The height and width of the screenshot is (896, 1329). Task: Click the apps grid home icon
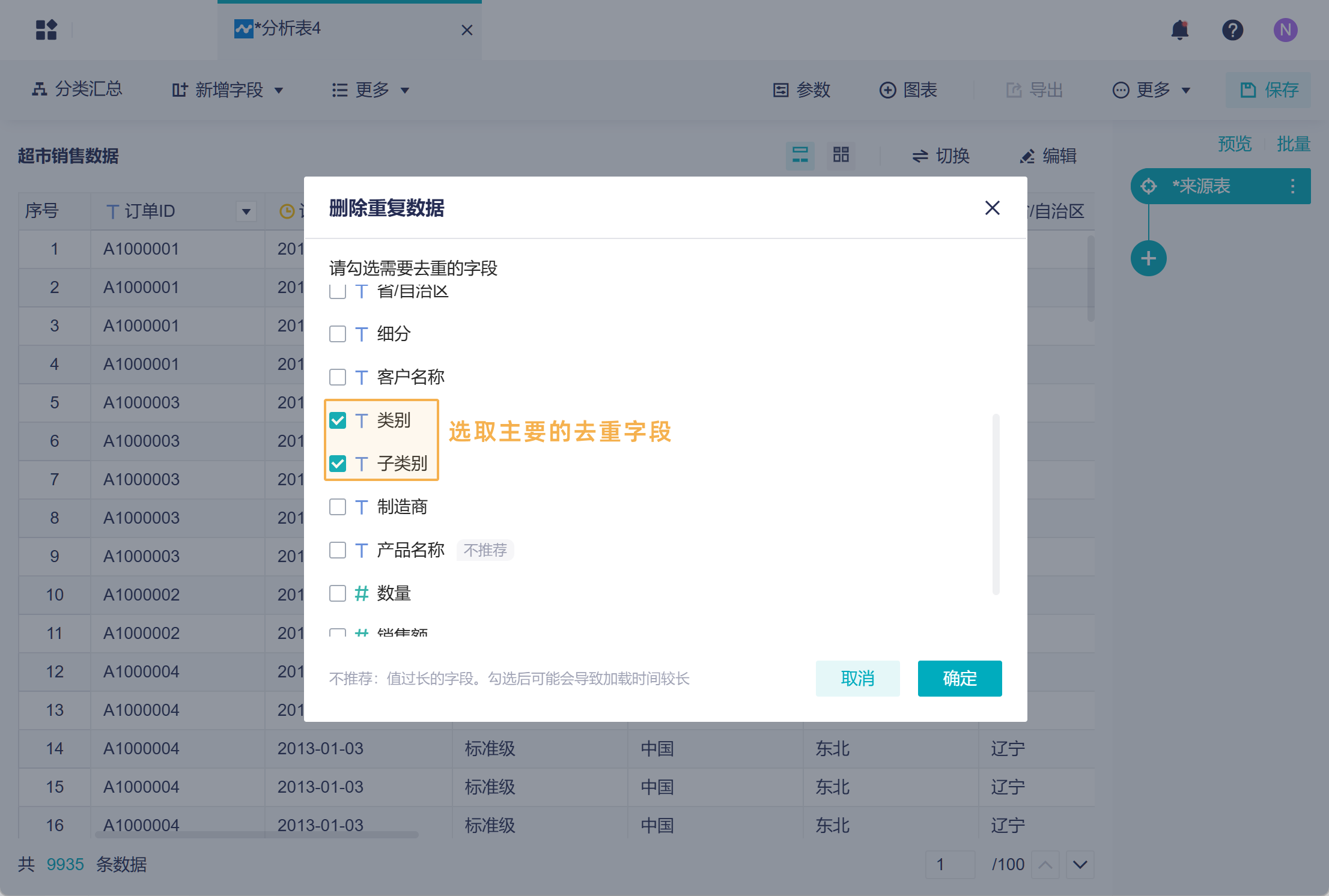point(46,30)
